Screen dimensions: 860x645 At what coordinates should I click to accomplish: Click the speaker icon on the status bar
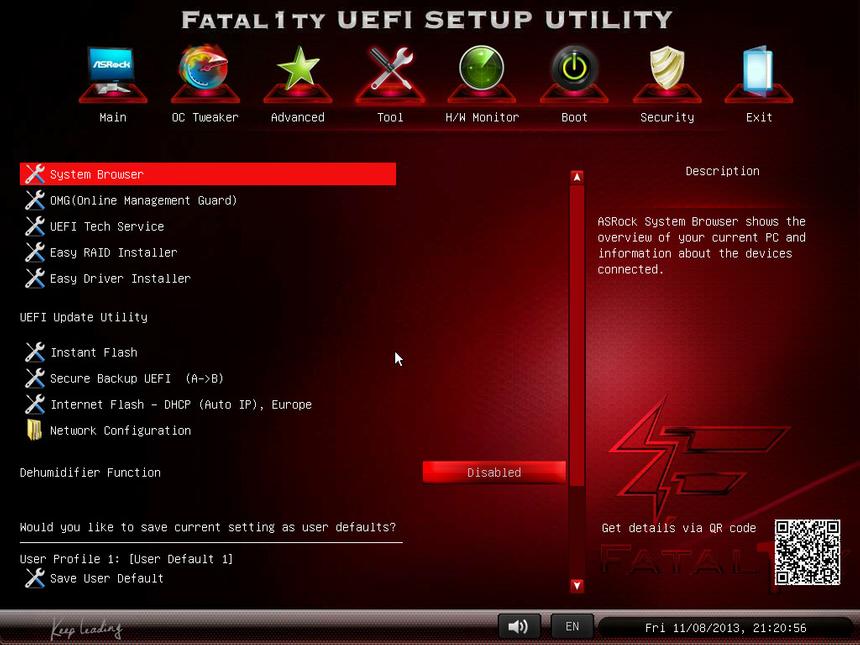(518, 626)
